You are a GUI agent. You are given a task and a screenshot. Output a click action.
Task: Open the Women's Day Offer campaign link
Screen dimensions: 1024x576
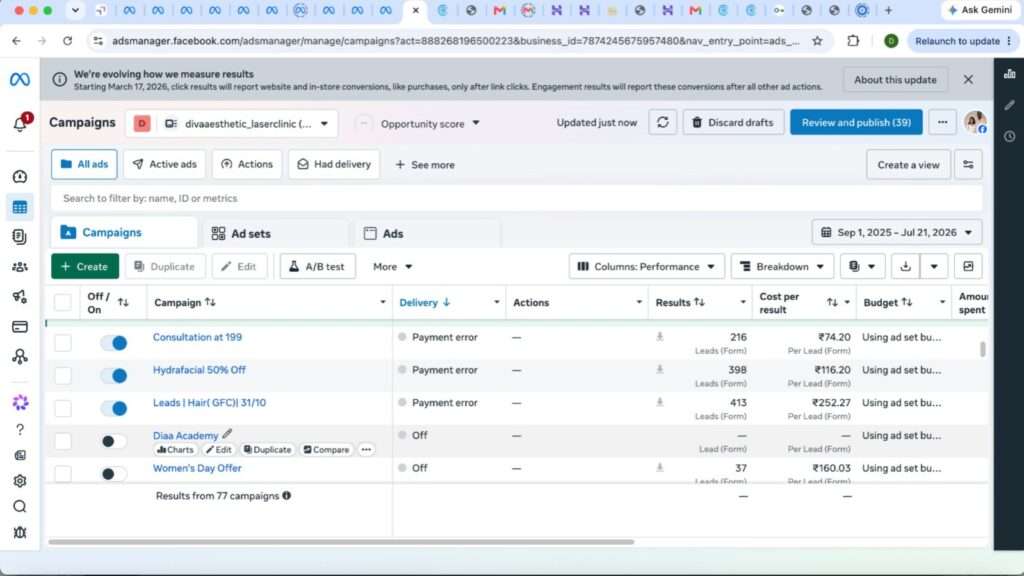click(x=197, y=468)
